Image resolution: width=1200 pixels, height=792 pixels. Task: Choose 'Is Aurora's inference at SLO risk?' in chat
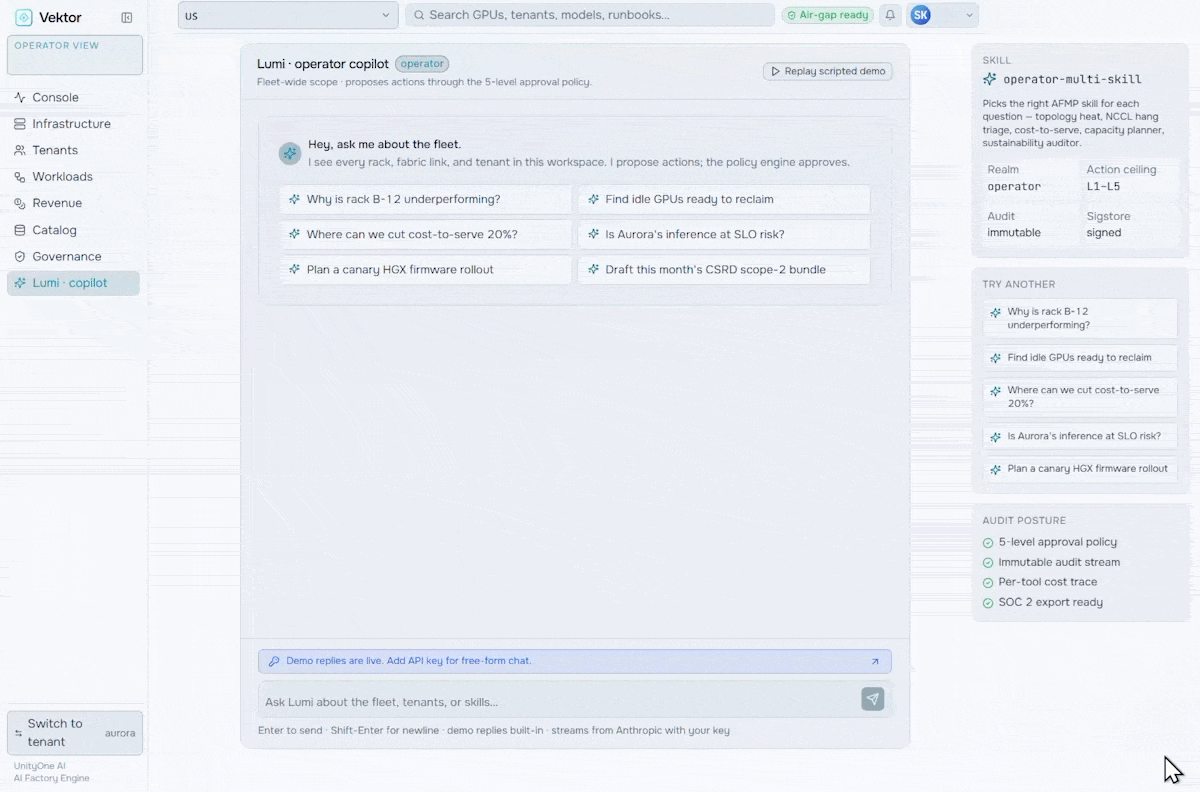[x=724, y=234]
